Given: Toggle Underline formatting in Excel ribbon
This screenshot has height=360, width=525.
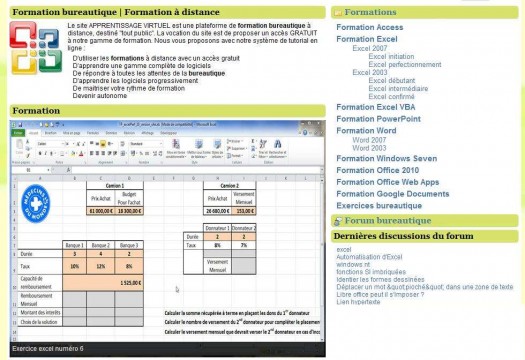Looking at the screenshot, I should (x=52, y=154).
